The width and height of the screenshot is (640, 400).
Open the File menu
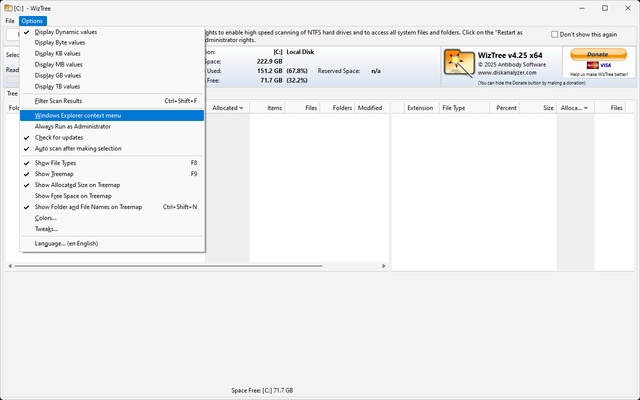tap(10, 21)
